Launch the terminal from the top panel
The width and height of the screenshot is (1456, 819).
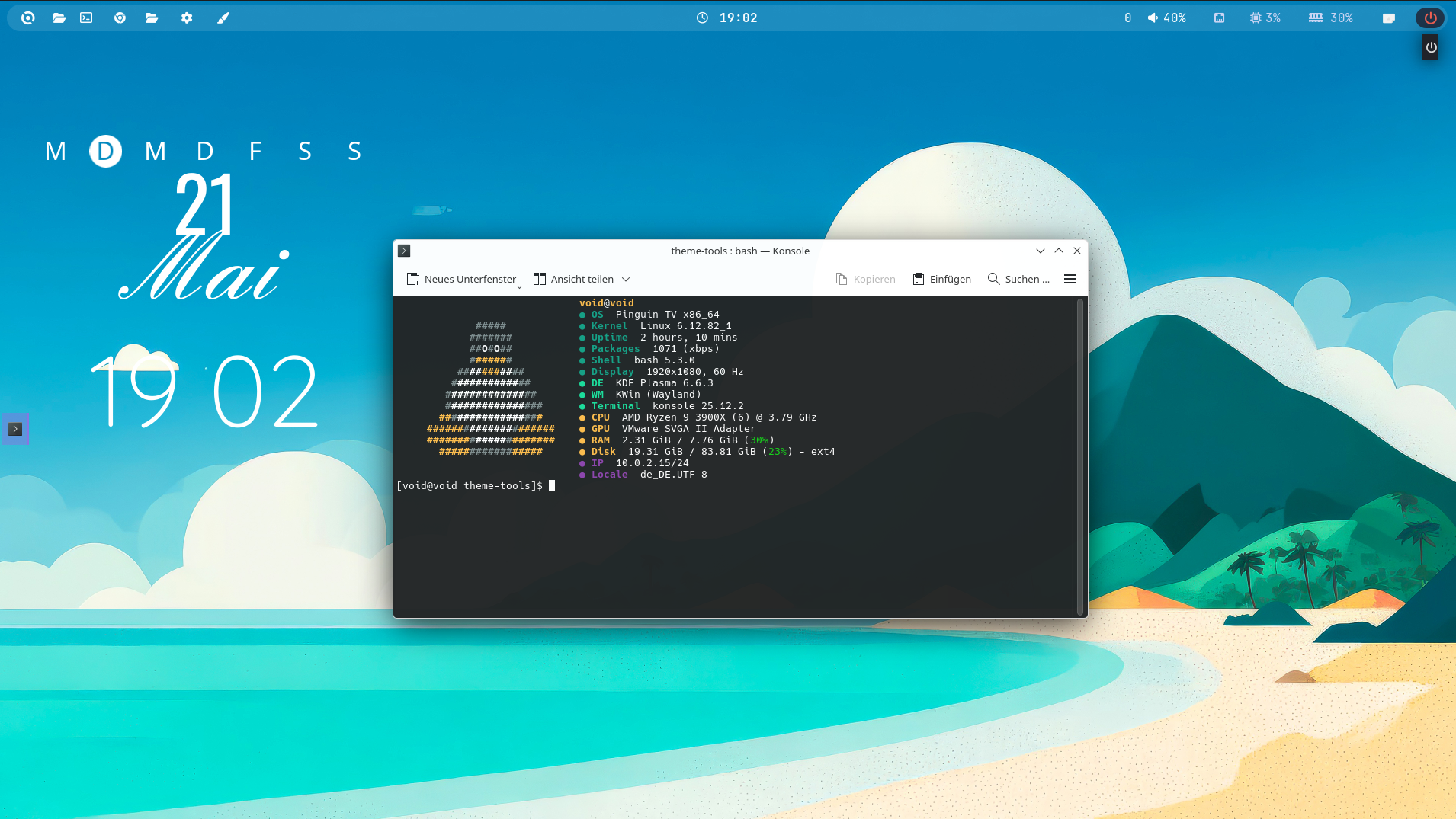tap(86, 18)
